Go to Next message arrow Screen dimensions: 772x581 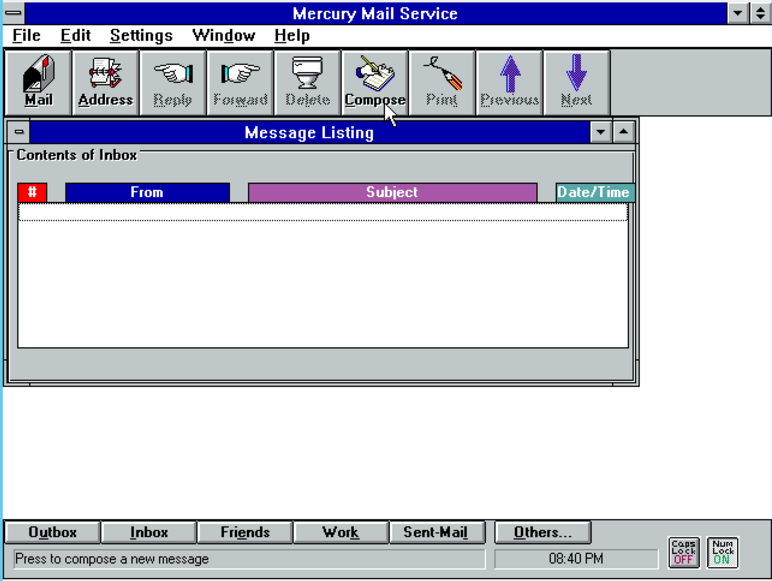(x=577, y=82)
